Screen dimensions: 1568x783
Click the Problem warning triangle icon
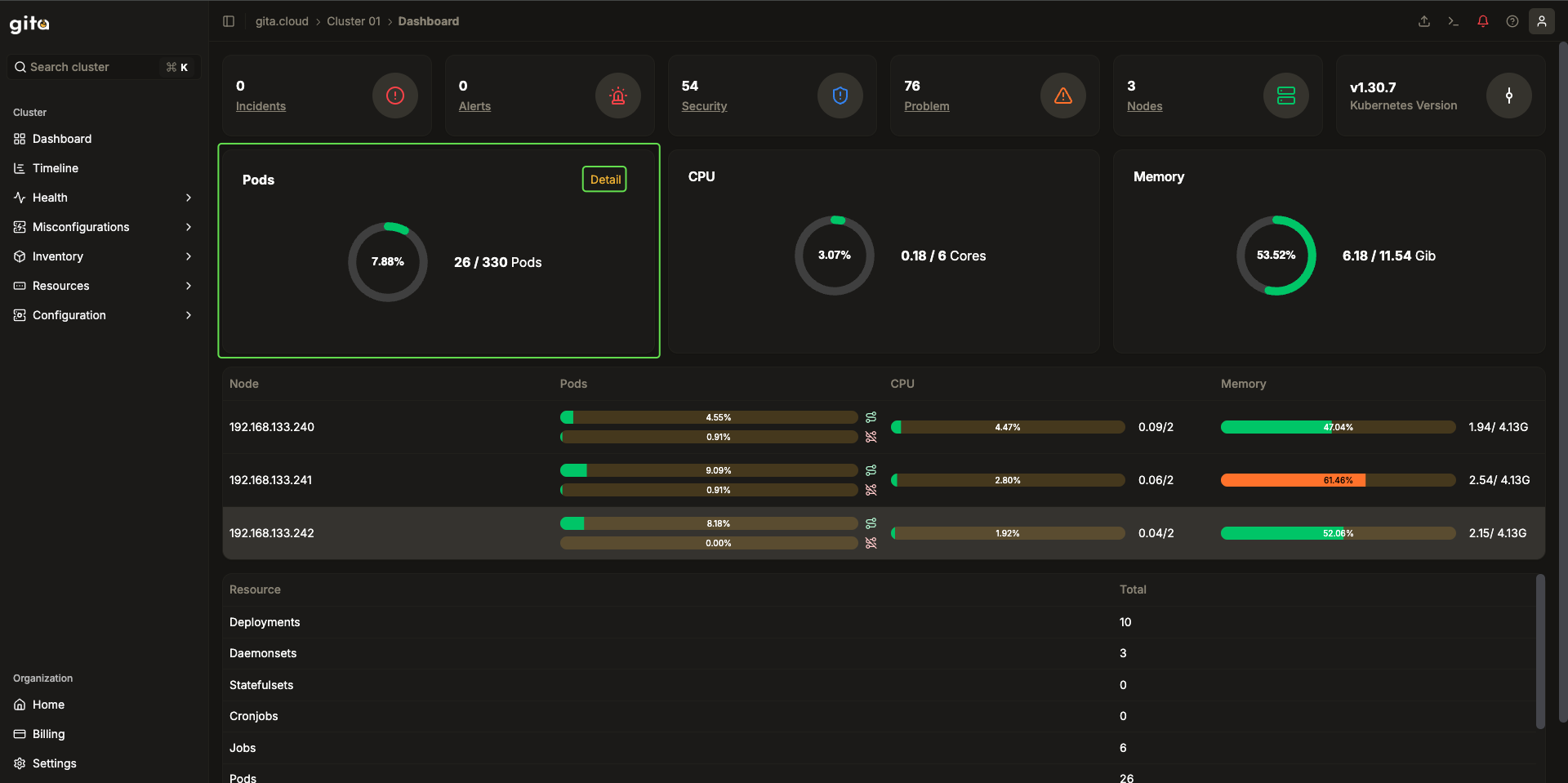pyautogui.click(x=1063, y=96)
